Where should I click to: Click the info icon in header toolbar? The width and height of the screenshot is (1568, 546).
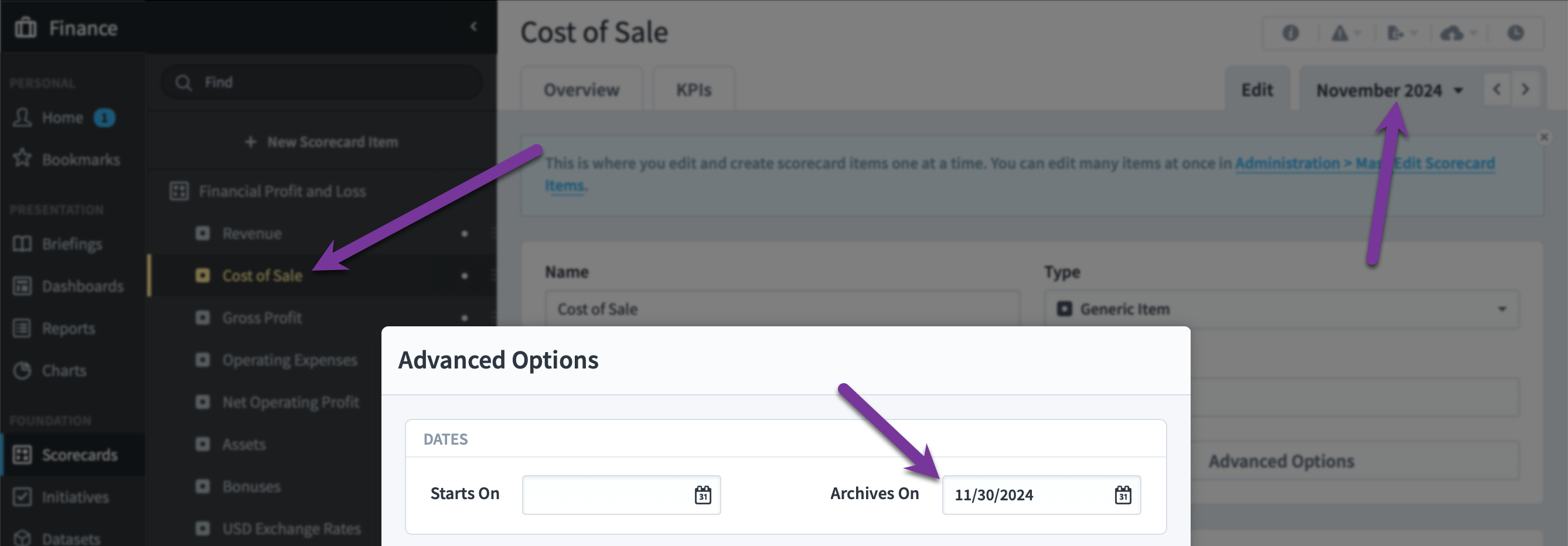(x=1290, y=33)
